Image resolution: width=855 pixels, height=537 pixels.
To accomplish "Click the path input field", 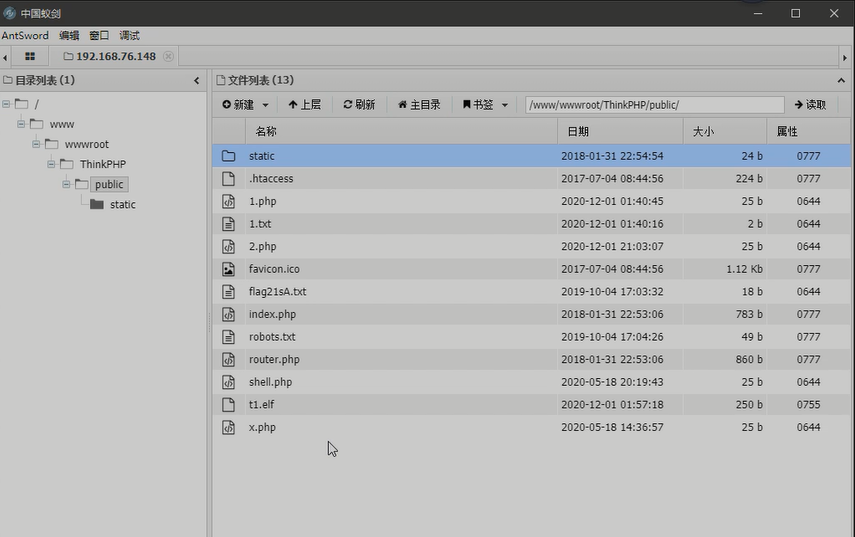I will [655, 105].
